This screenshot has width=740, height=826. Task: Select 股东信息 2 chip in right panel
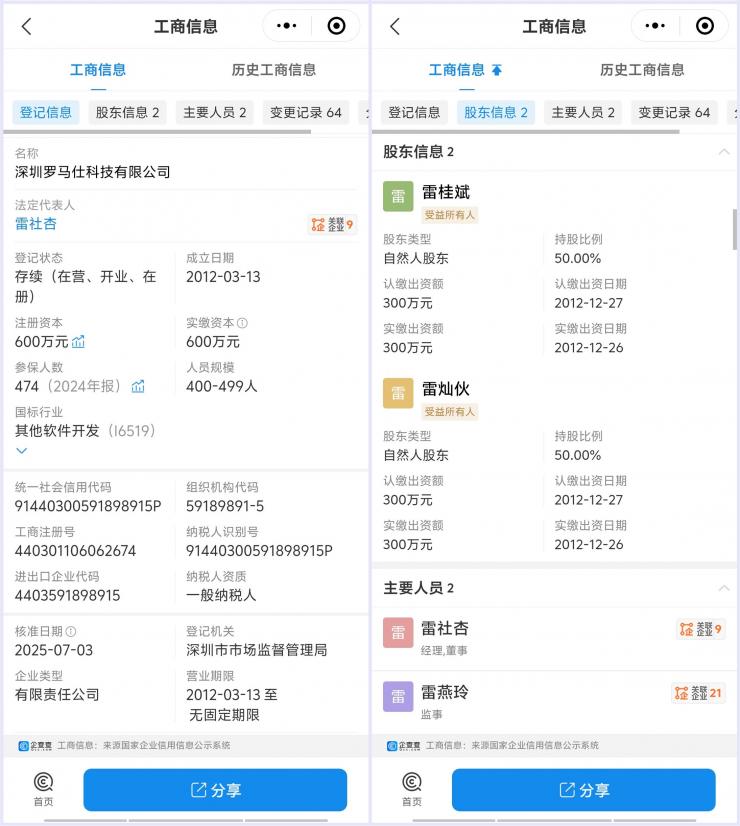496,112
